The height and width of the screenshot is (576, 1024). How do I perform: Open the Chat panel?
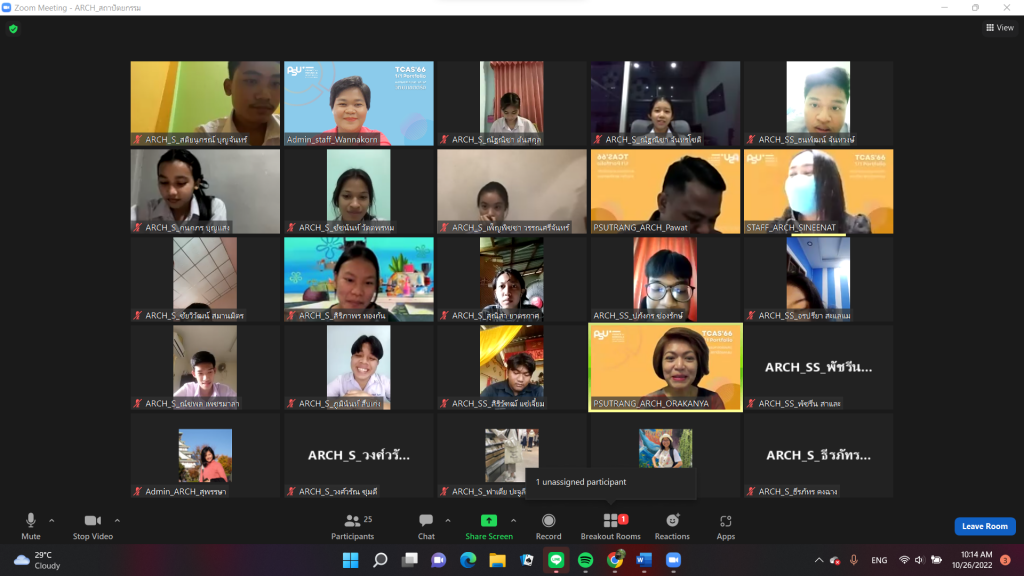(426, 525)
